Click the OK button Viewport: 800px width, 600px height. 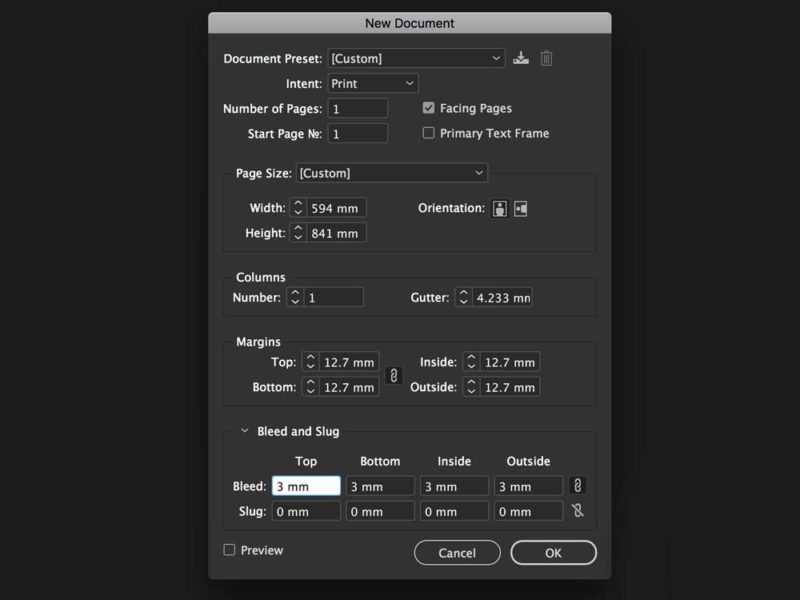(553, 552)
